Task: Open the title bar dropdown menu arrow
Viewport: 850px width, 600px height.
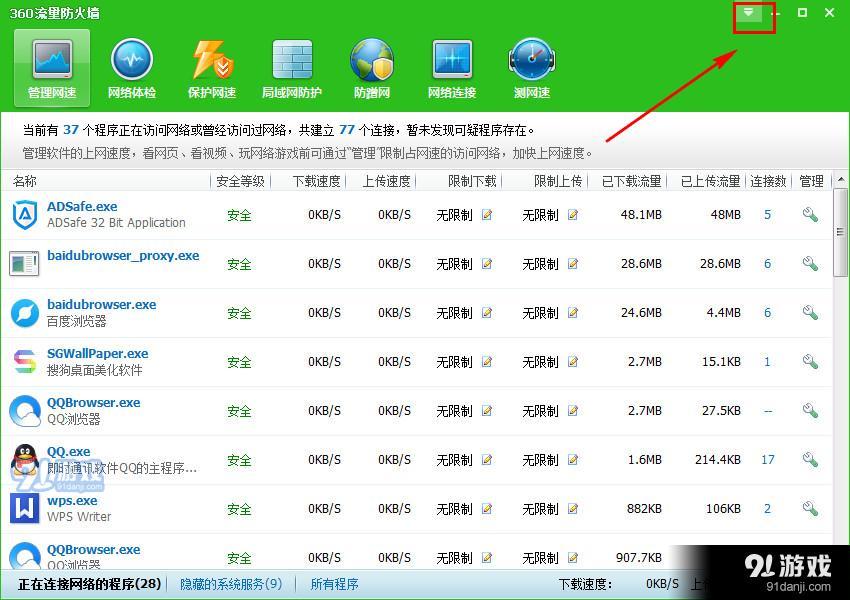Action: coord(748,12)
